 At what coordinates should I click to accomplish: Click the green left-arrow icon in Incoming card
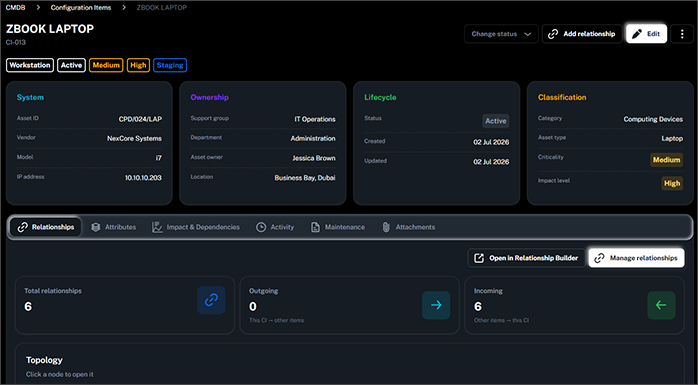[661, 305]
